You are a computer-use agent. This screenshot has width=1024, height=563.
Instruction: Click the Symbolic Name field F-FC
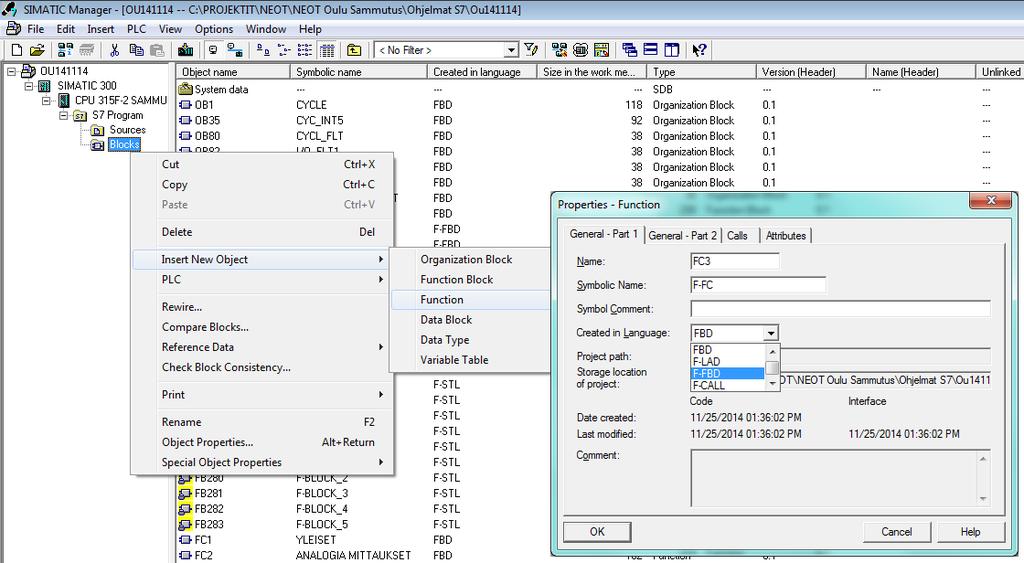[758, 285]
